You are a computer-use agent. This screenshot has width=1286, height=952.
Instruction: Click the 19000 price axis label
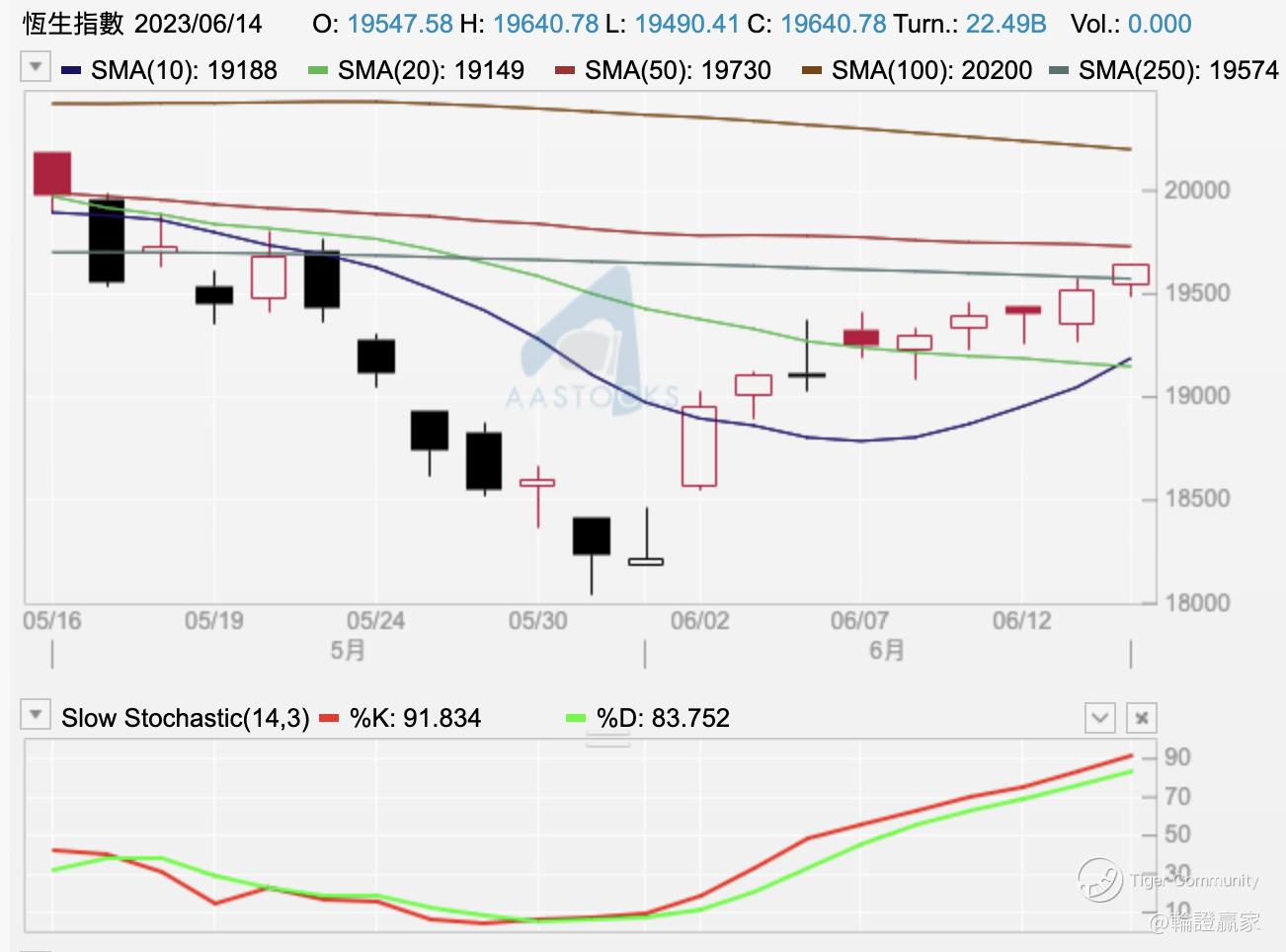coord(1197,396)
